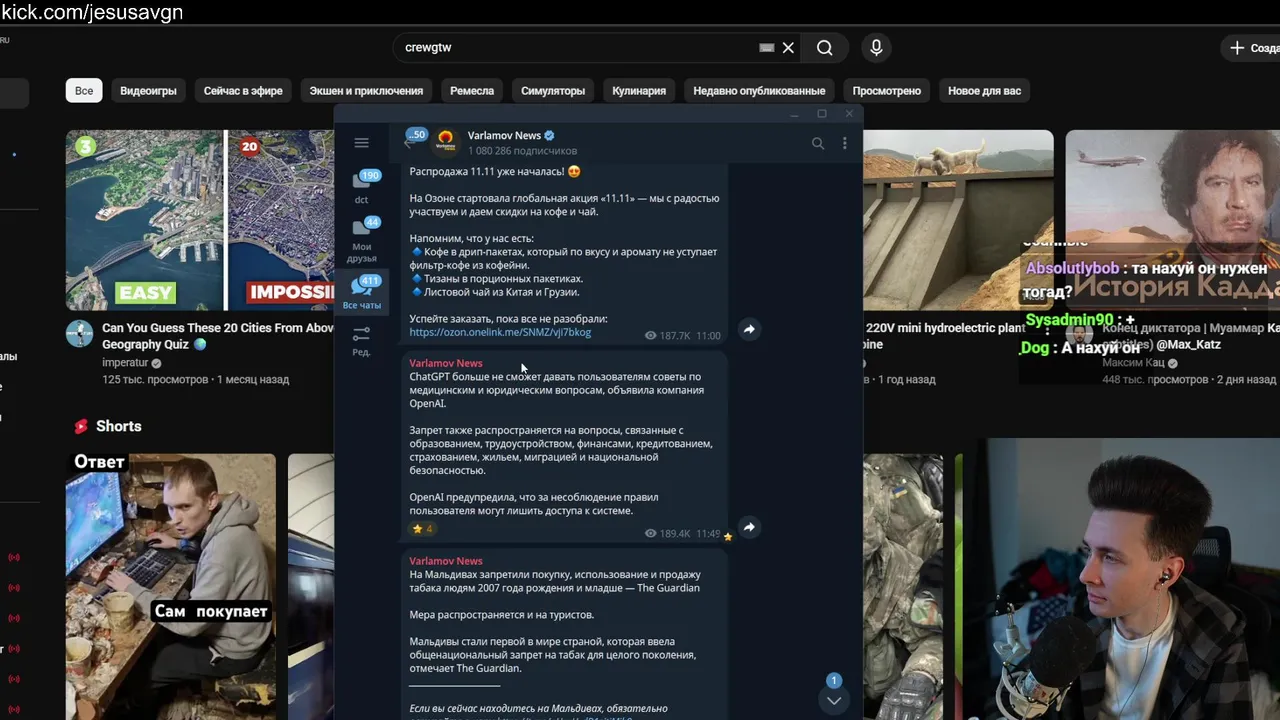Select the Все filter chip
This screenshot has height=720, width=1280.
click(x=84, y=90)
